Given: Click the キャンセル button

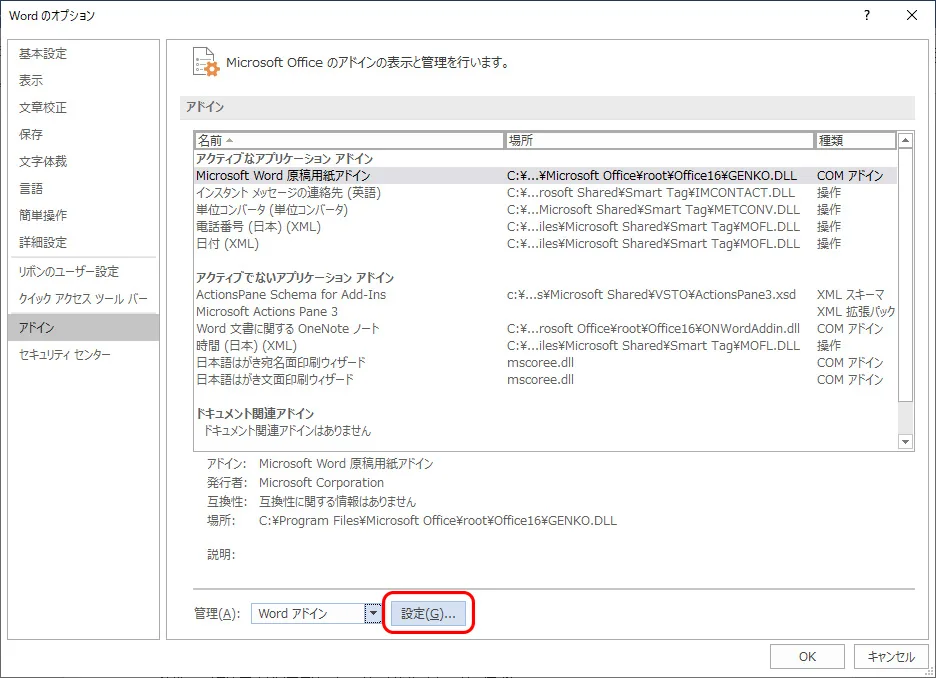Looking at the screenshot, I should [890, 657].
